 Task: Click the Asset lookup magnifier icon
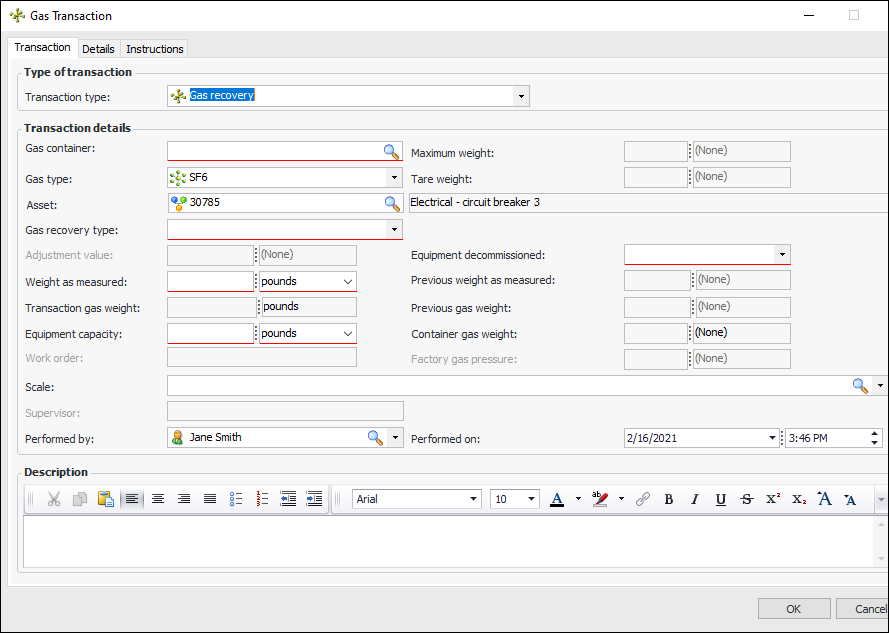(391, 203)
